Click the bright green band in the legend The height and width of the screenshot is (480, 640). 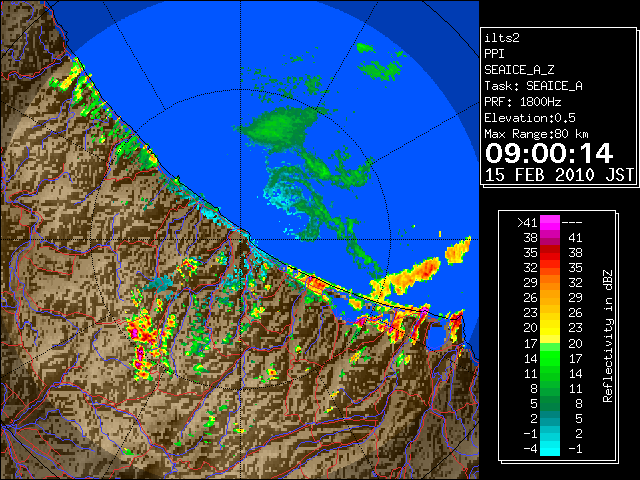[549, 358]
